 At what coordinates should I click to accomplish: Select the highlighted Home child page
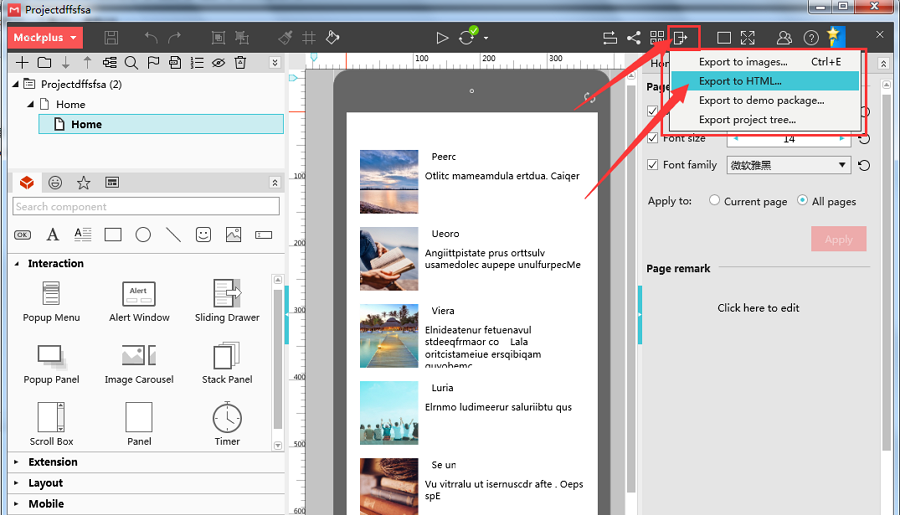[x=161, y=124]
